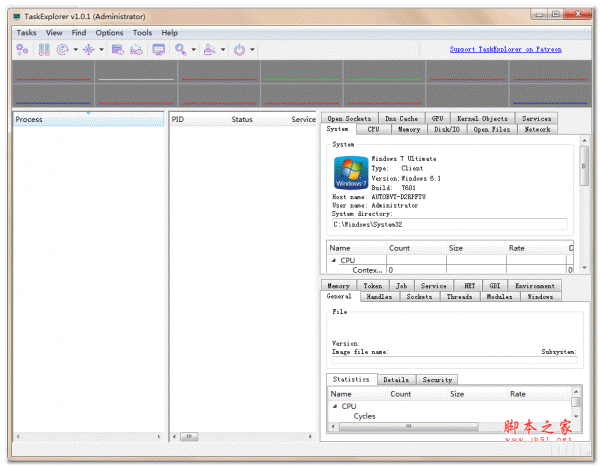Select the Security sub-tab
This screenshot has height=467, width=600.
437,380
